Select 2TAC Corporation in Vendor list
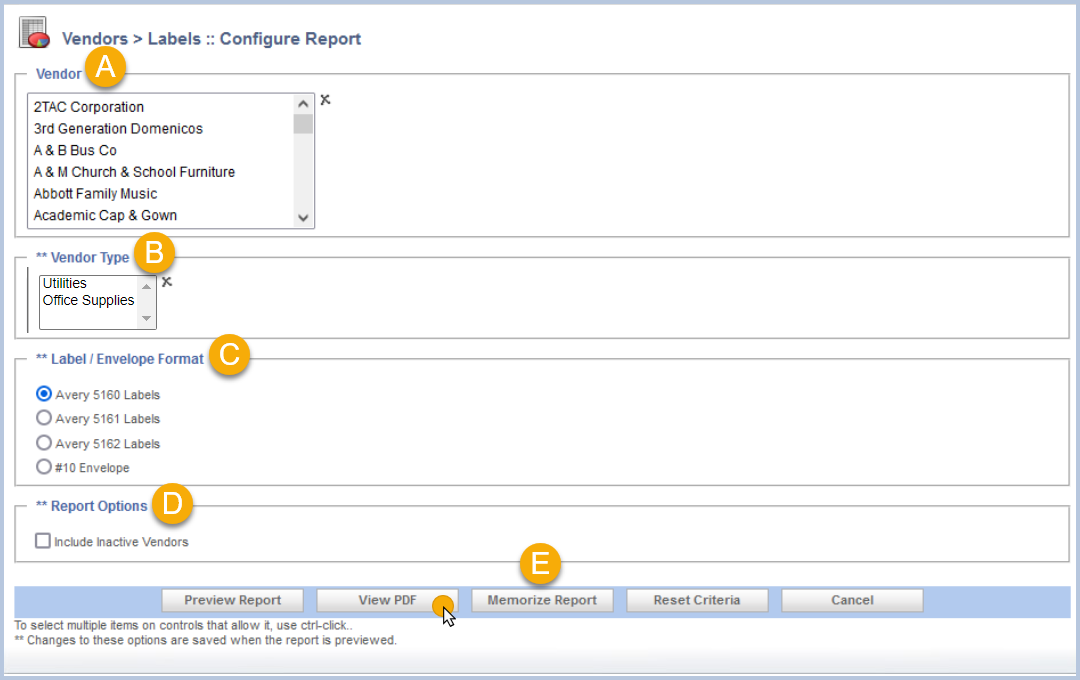 click(x=89, y=107)
